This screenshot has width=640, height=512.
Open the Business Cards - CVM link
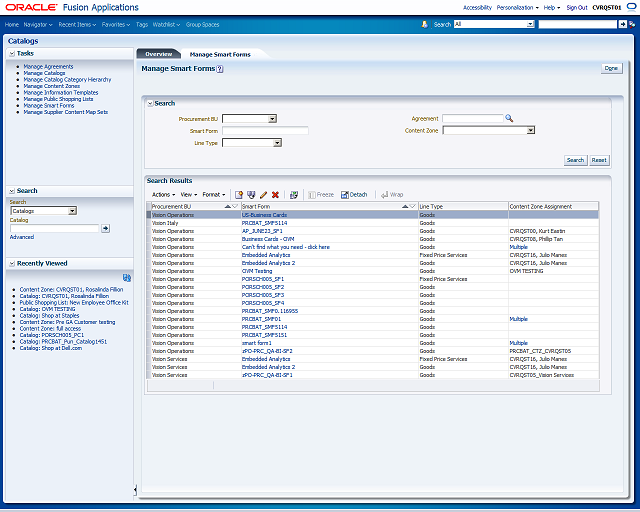pyautogui.click(x=268, y=239)
